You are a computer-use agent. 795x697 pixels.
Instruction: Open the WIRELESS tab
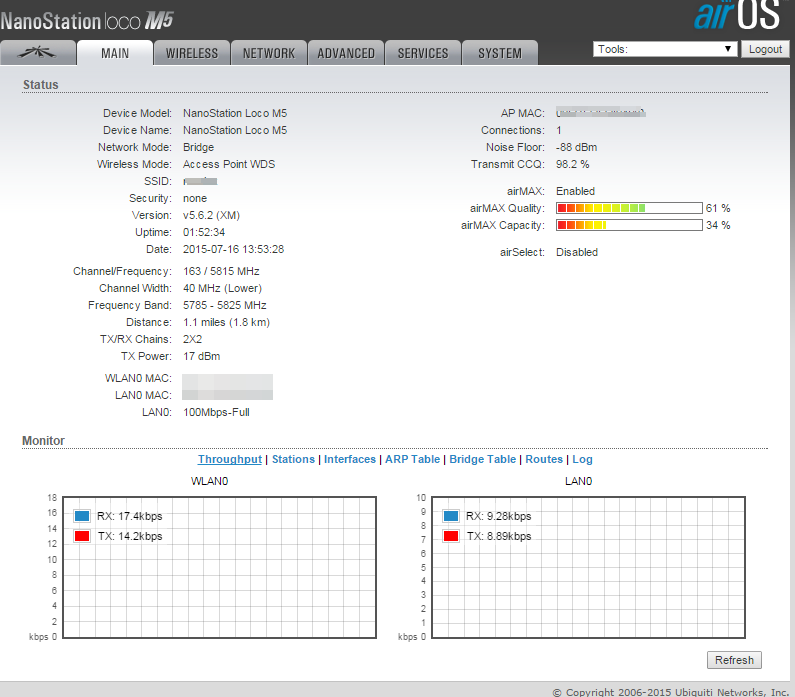[192, 53]
